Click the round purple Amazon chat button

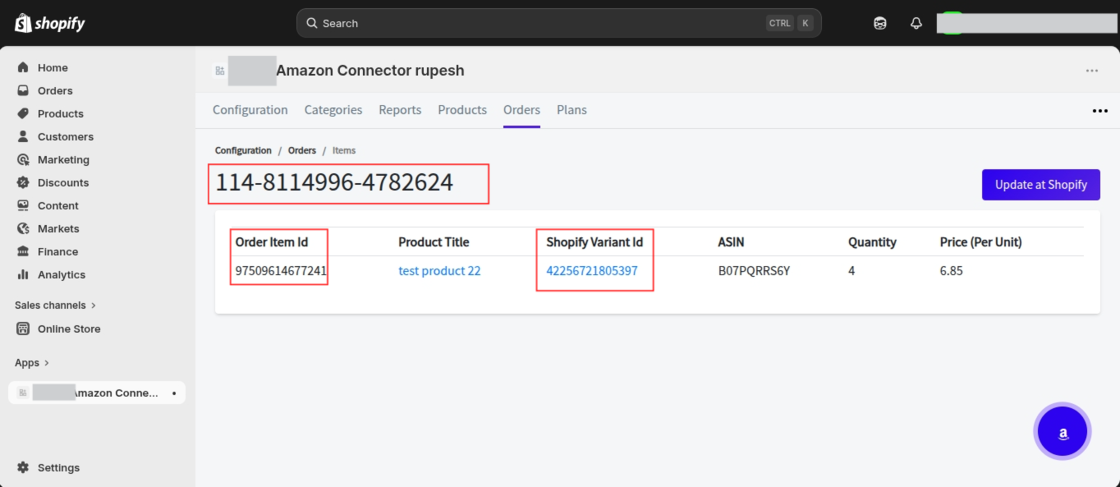[1062, 432]
